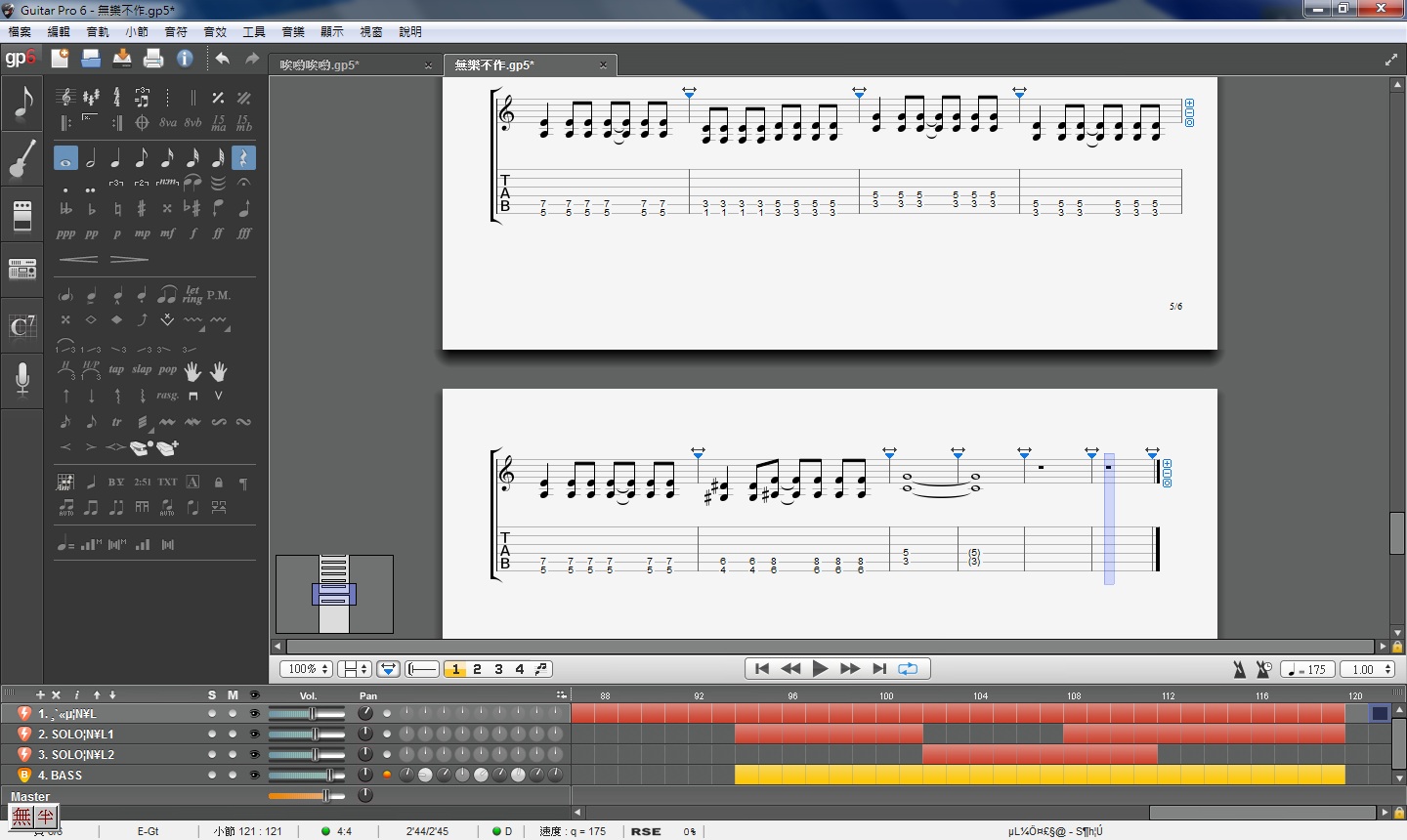This screenshot has width=1407, height=840.
Task: Apply the 8va octave marking
Action: [x=168, y=123]
